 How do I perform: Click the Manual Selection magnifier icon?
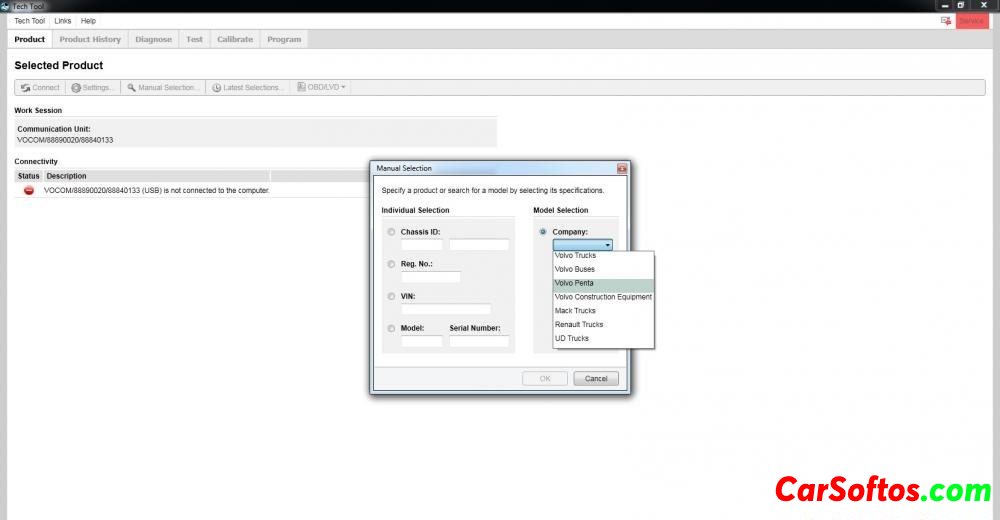coord(131,88)
